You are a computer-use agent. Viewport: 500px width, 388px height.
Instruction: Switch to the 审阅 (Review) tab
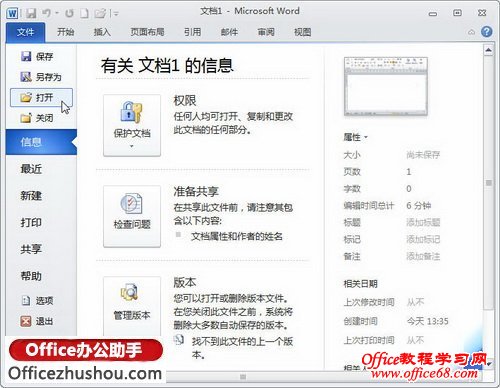pyautogui.click(x=266, y=32)
